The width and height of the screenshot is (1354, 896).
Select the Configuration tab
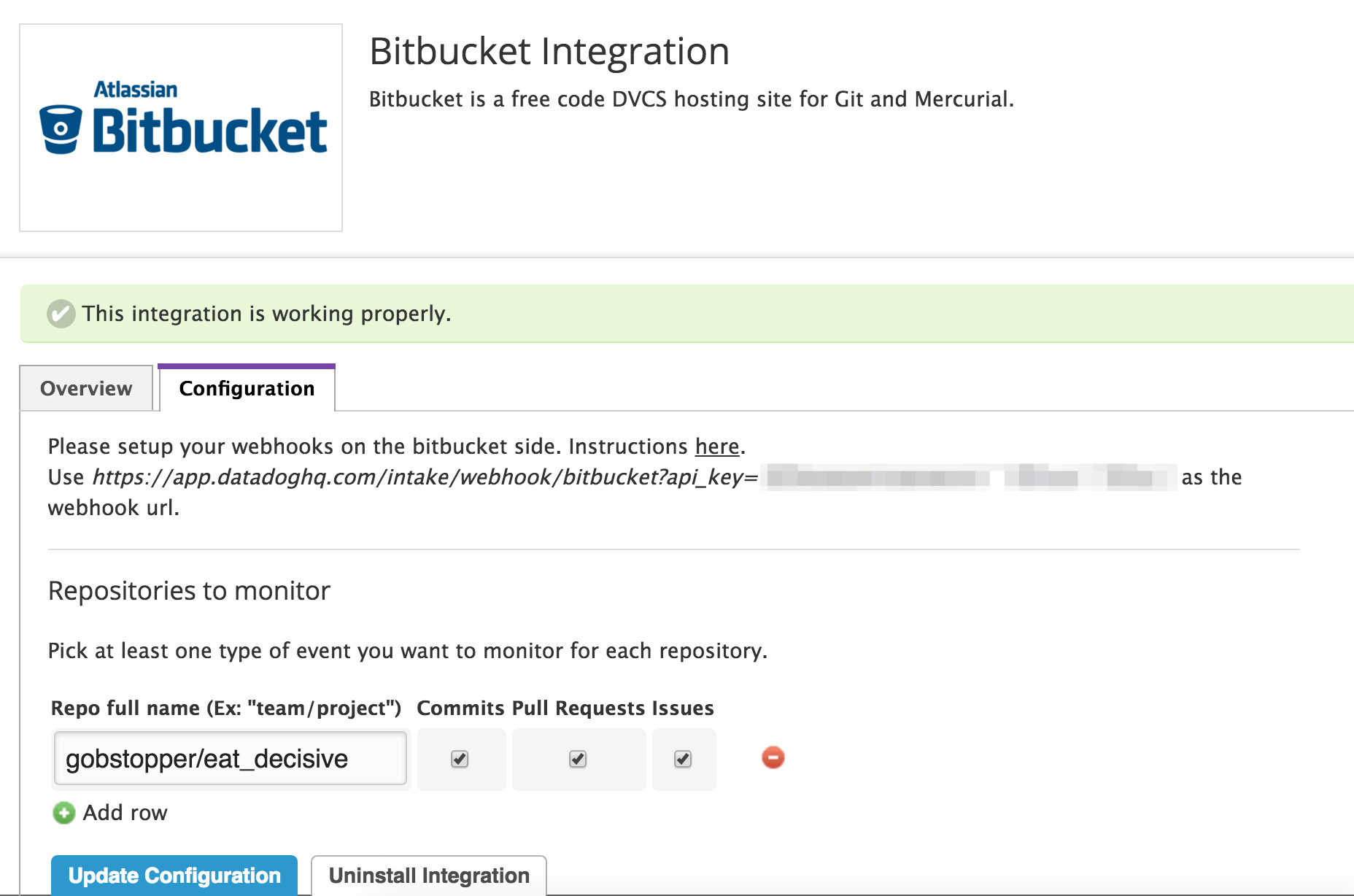point(246,388)
